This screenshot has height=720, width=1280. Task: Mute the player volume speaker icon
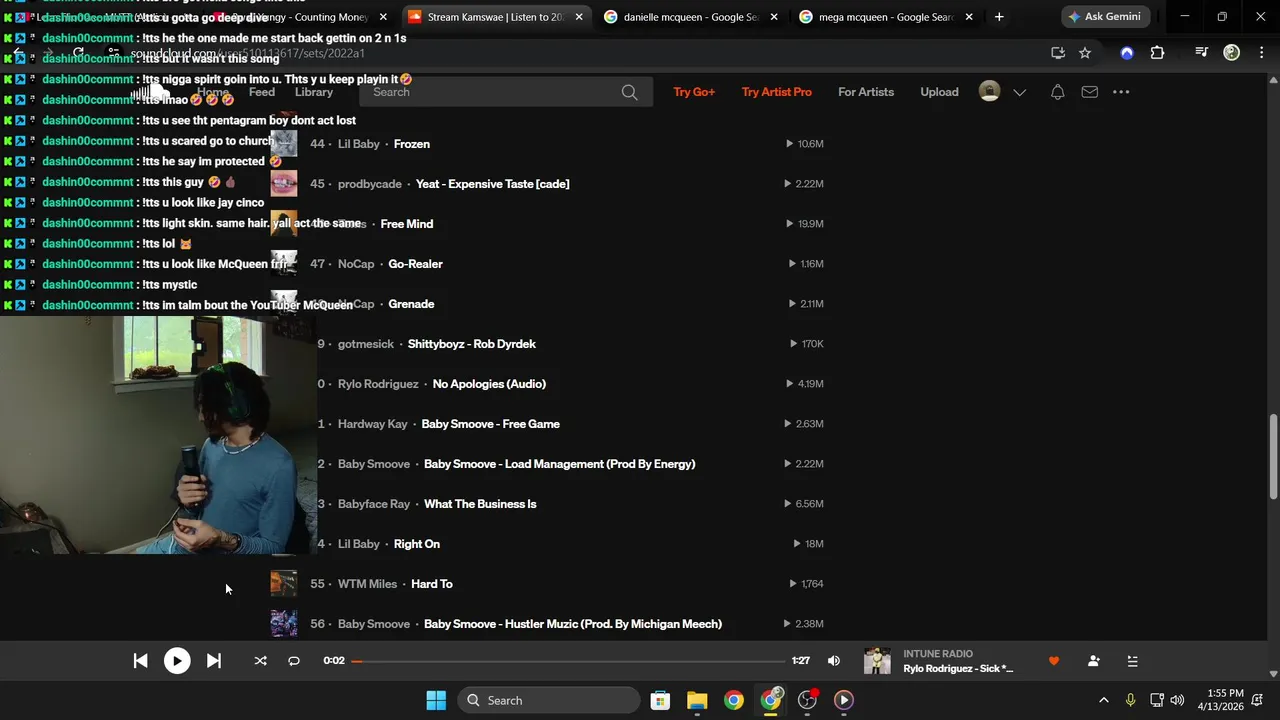[x=834, y=661]
